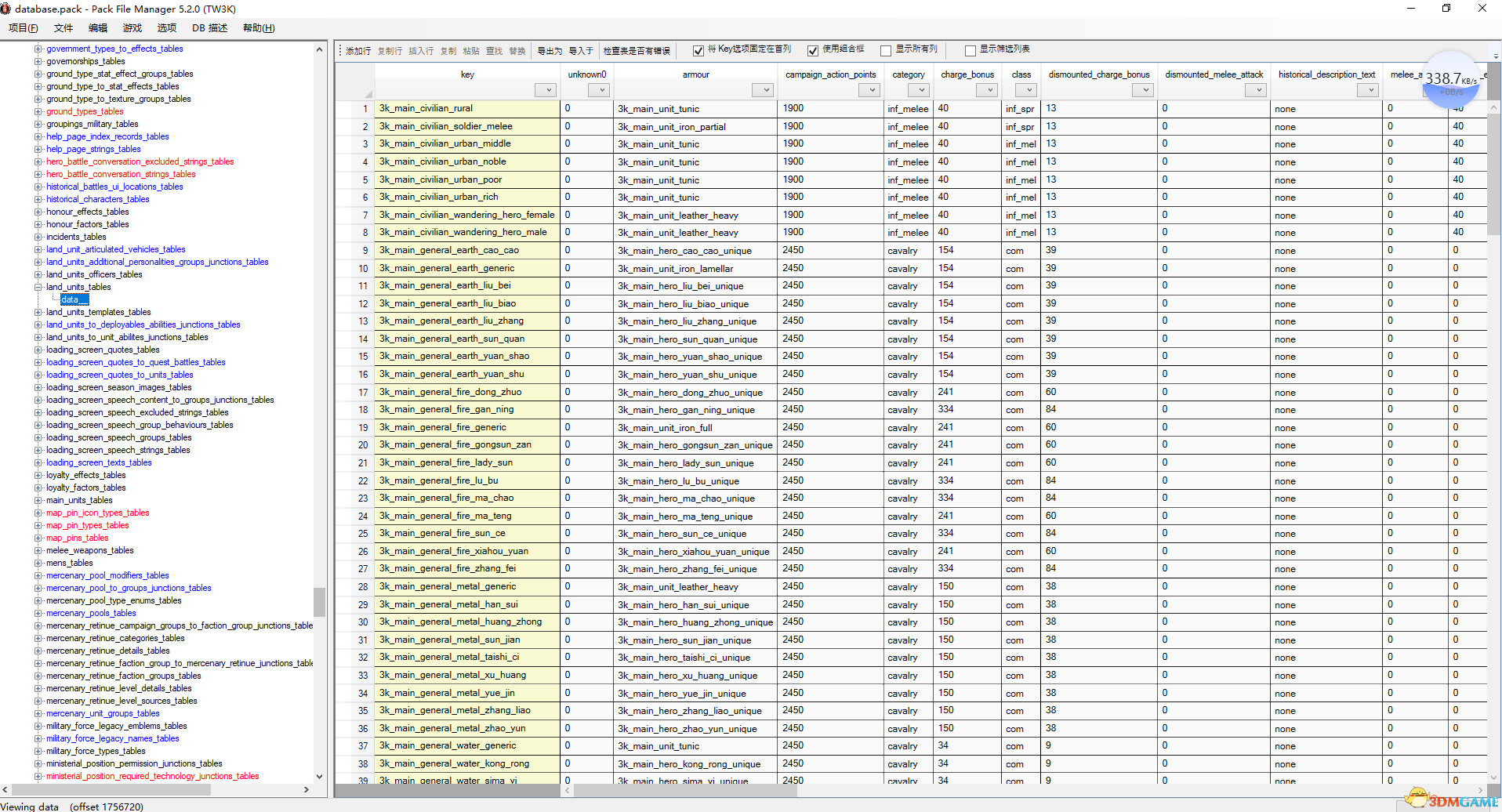Click the campaign_action_points column header
The image size is (1502, 812).
tap(831, 74)
